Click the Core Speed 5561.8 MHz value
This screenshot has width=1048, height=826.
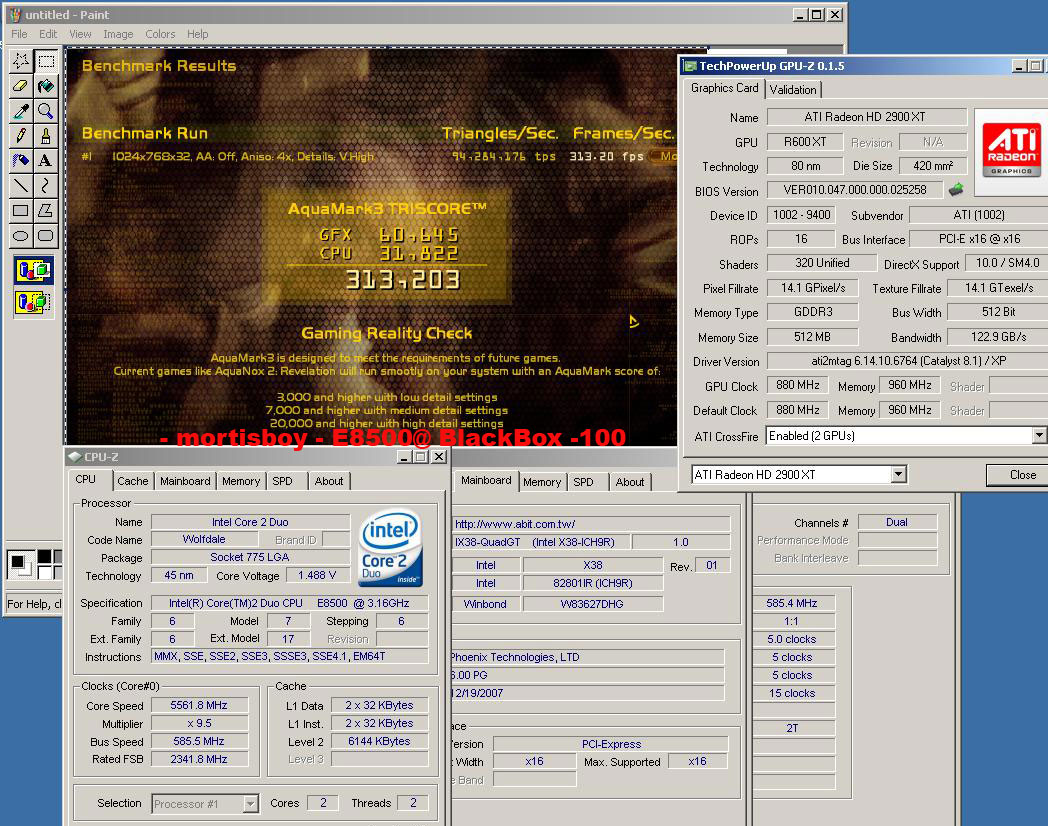click(x=199, y=706)
